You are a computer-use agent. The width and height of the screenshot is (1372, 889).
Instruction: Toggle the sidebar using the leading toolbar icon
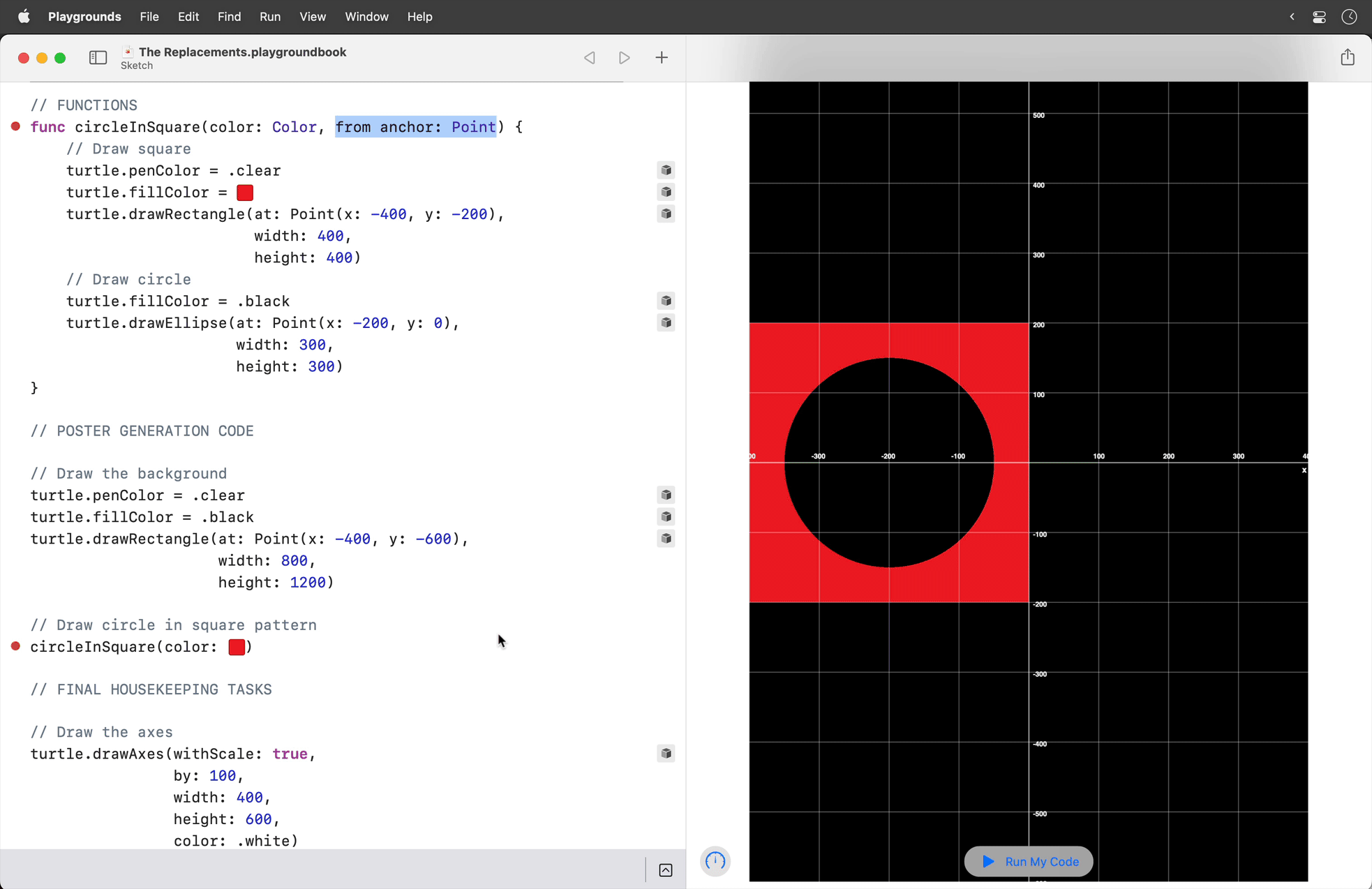pyautogui.click(x=98, y=57)
